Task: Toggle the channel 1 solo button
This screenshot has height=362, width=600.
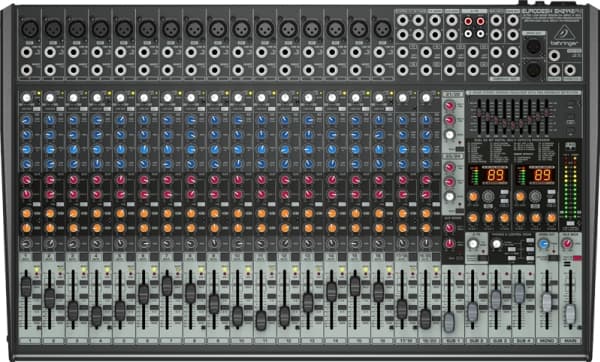Action: [38, 283]
